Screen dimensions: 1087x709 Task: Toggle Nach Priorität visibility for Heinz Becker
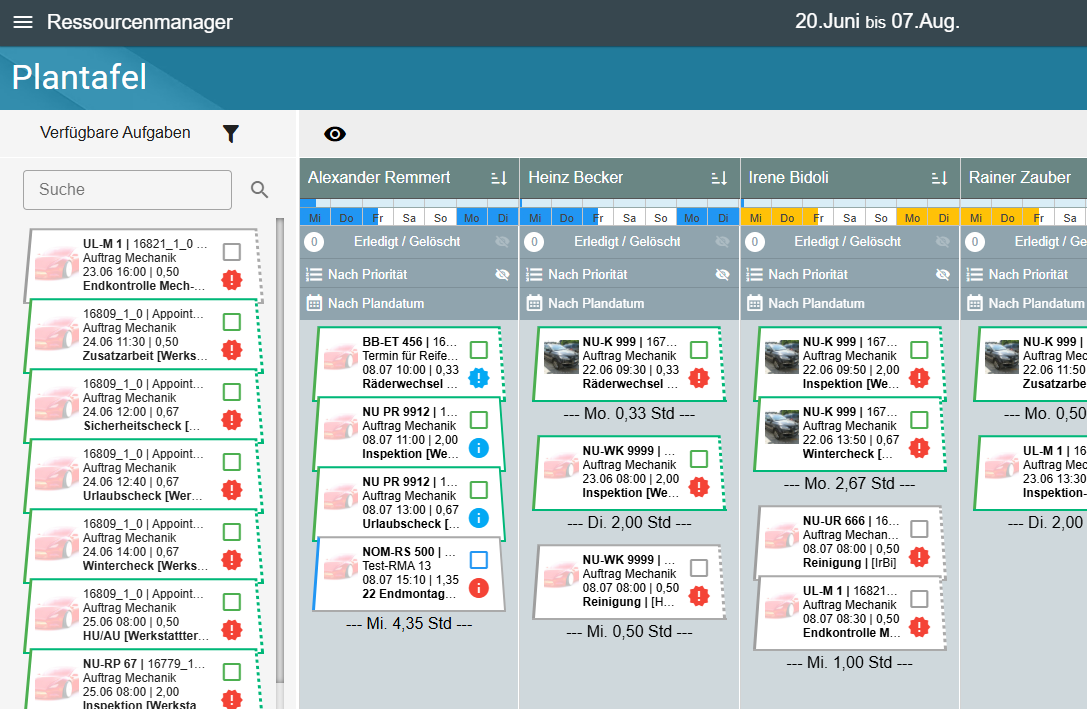[x=722, y=274]
